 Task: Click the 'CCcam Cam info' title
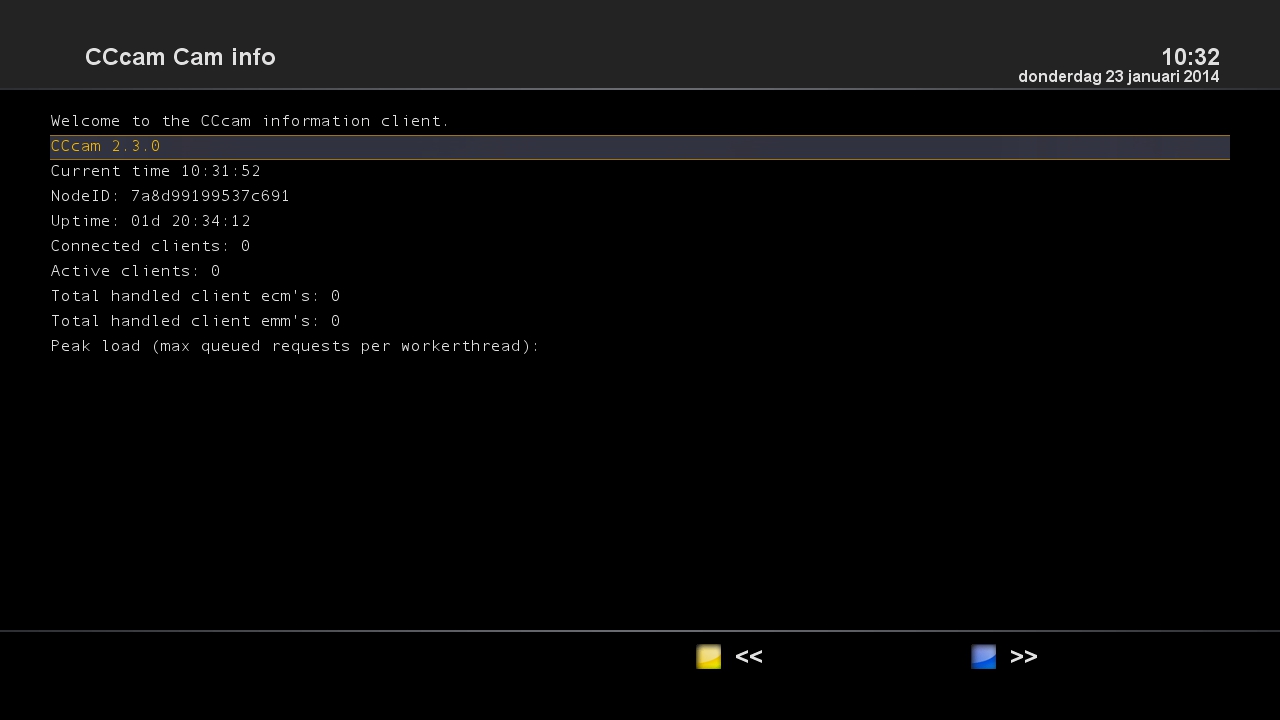(180, 58)
